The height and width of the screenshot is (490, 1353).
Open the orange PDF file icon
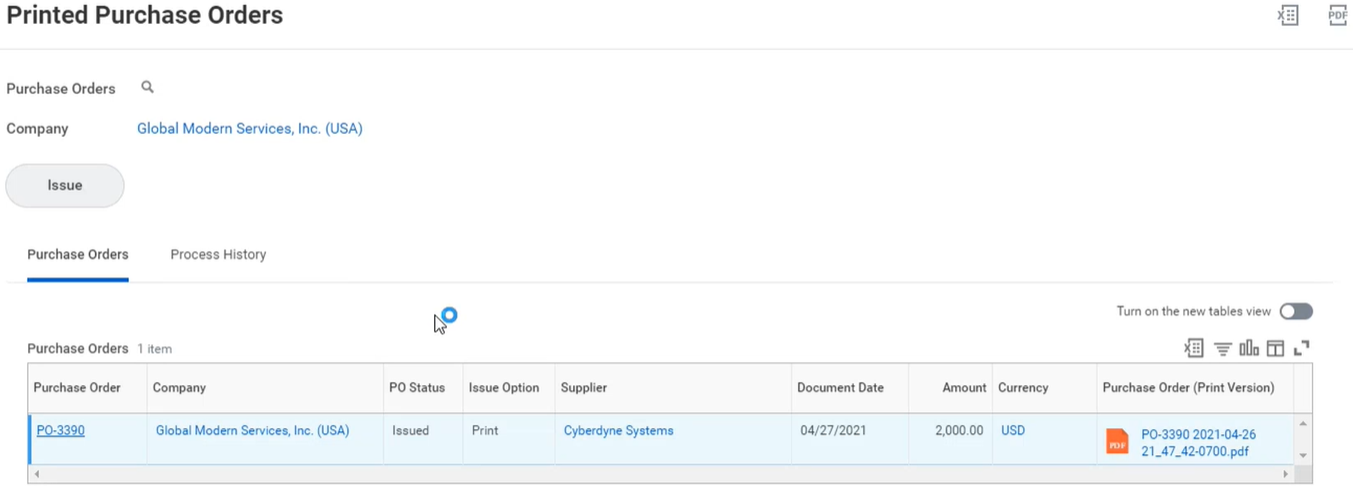pyautogui.click(x=1117, y=442)
